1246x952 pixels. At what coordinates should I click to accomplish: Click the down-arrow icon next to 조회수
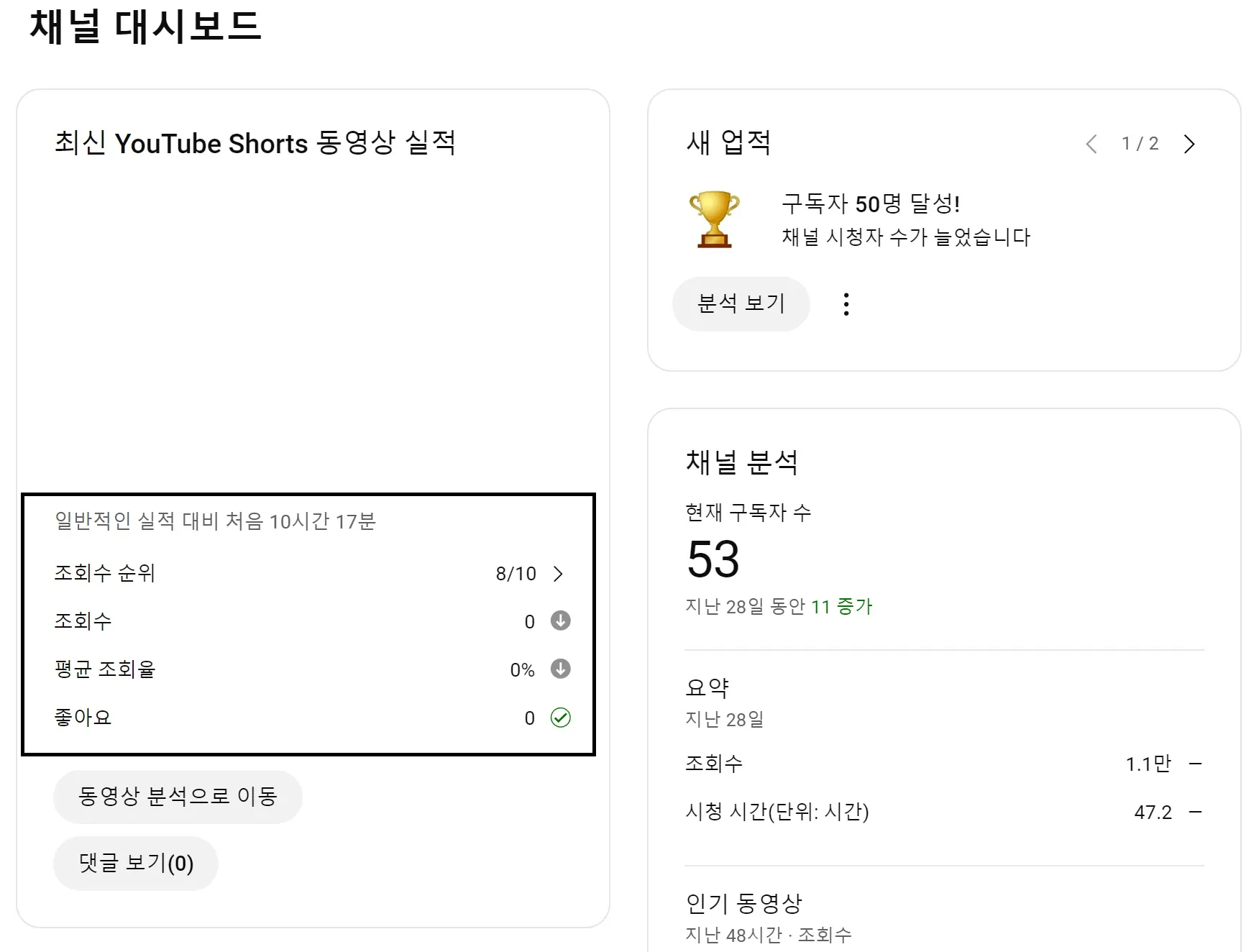[560, 621]
